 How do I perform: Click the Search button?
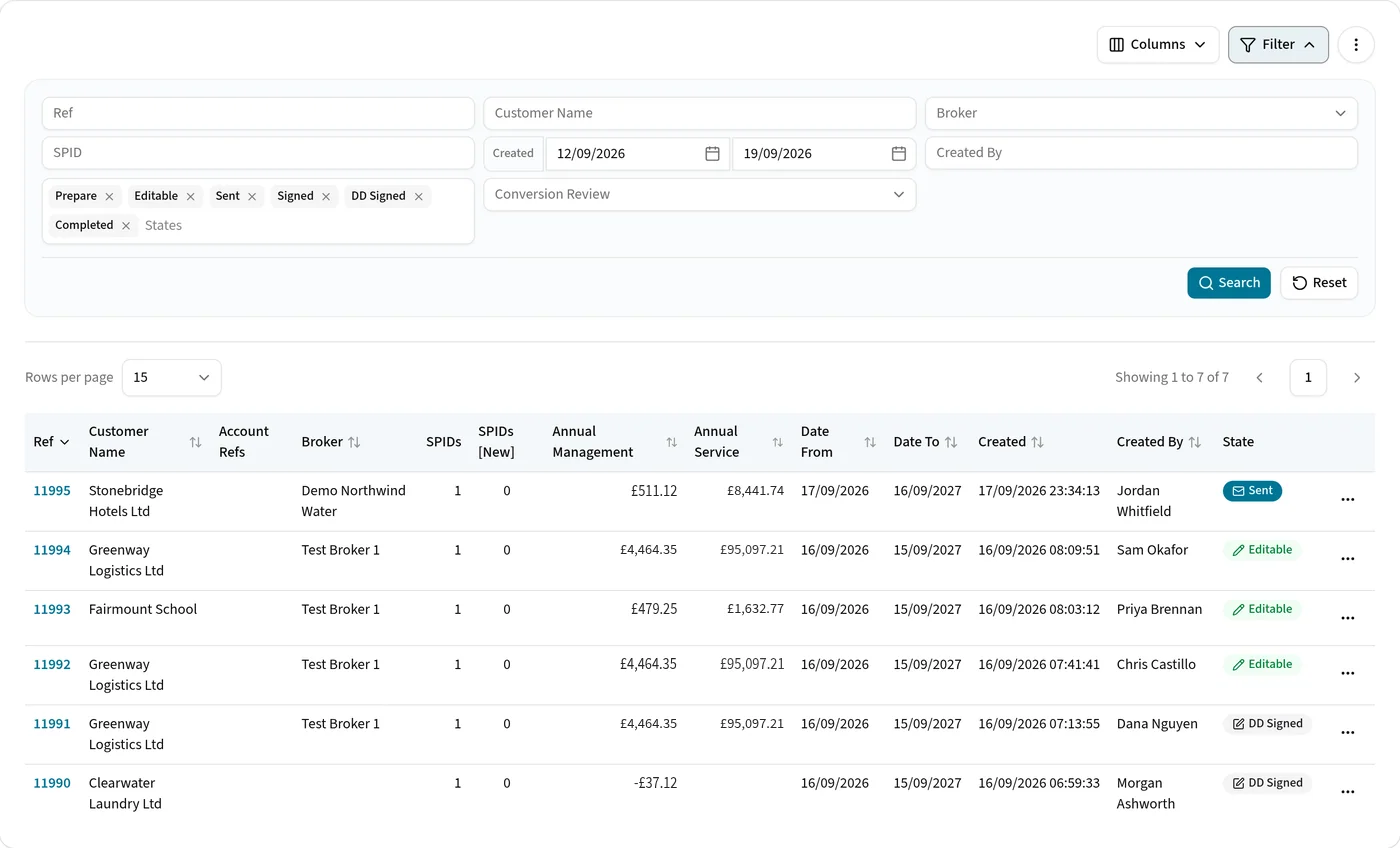pyautogui.click(x=1229, y=283)
